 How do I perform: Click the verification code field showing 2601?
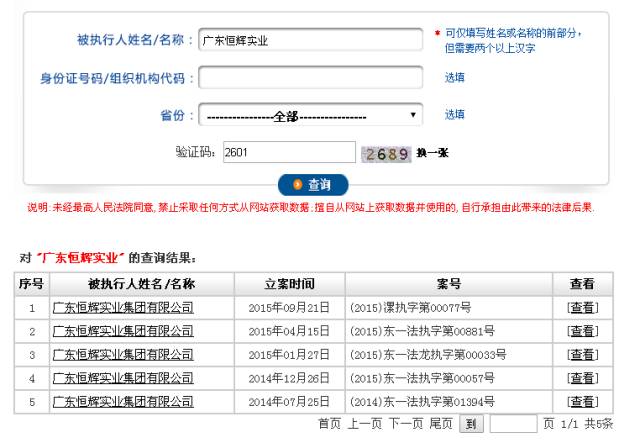pyautogui.click(x=289, y=152)
